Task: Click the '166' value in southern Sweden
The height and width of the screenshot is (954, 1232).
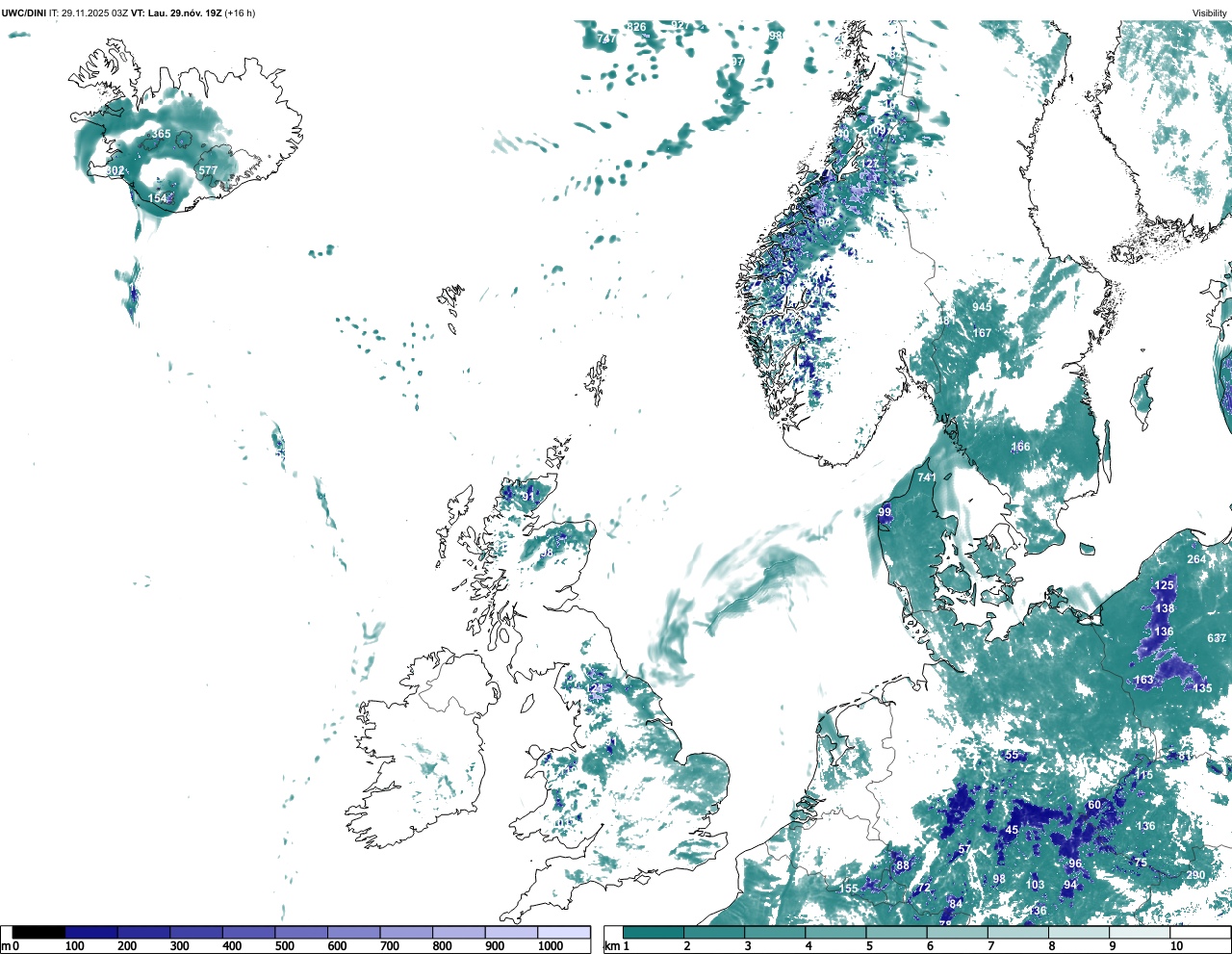Action: pos(1020,447)
